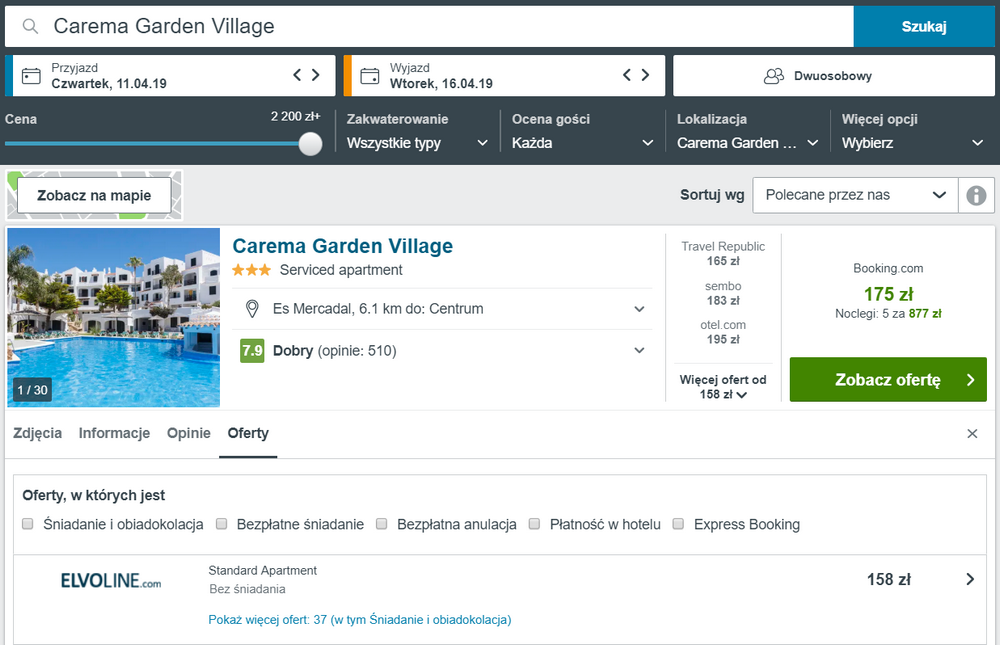Click the search magnifier icon
Image resolution: width=1000 pixels, height=645 pixels.
tap(31, 27)
